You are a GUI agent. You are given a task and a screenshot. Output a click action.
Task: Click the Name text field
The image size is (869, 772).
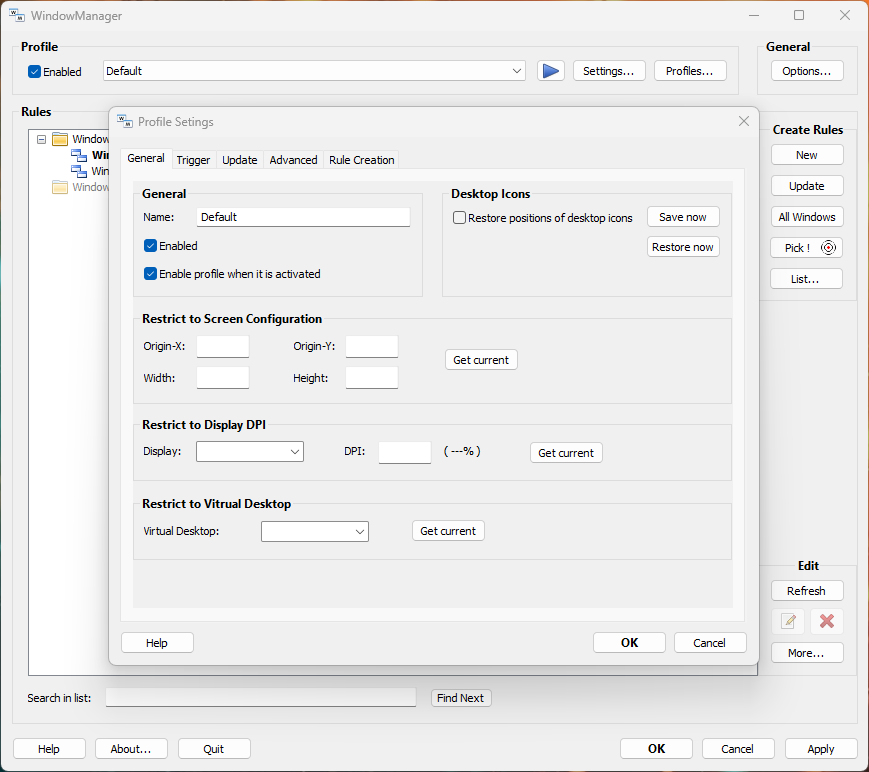tap(303, 217)
